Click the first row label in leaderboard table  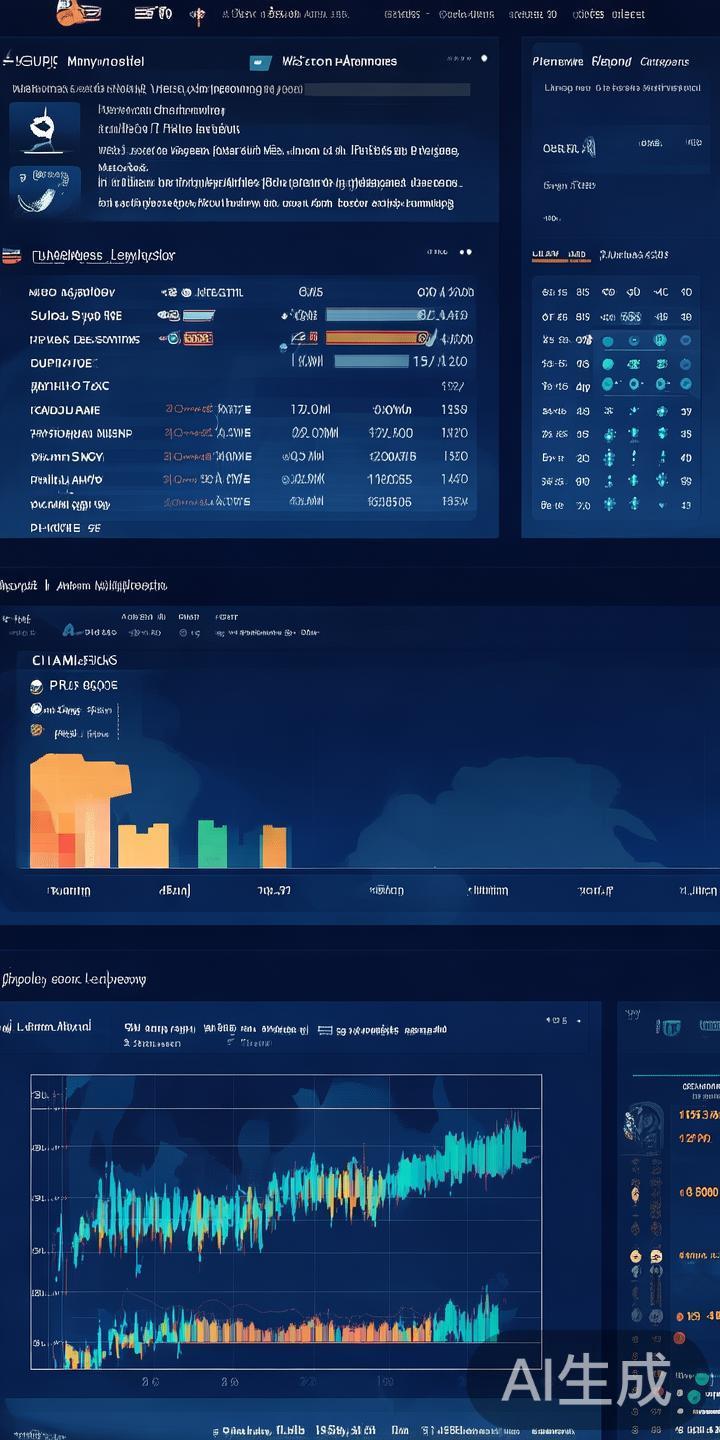pyautogui.click(x=72, y=293)
